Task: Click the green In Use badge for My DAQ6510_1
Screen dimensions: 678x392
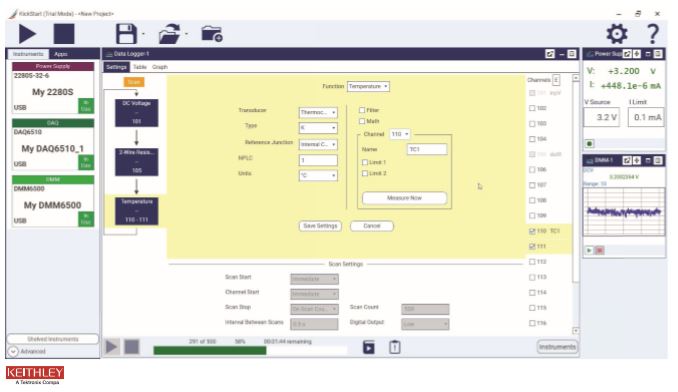Action: [x=86, y=163]
